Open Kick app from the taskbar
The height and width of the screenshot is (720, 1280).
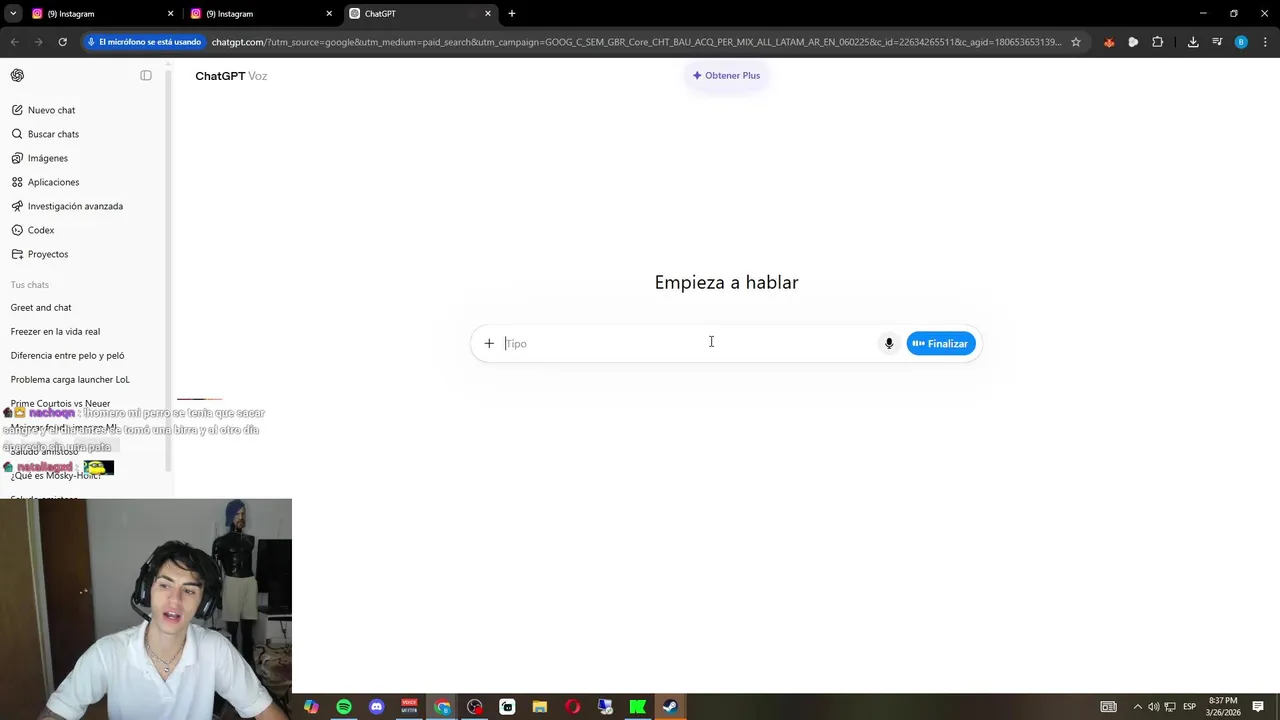[637, 707]
